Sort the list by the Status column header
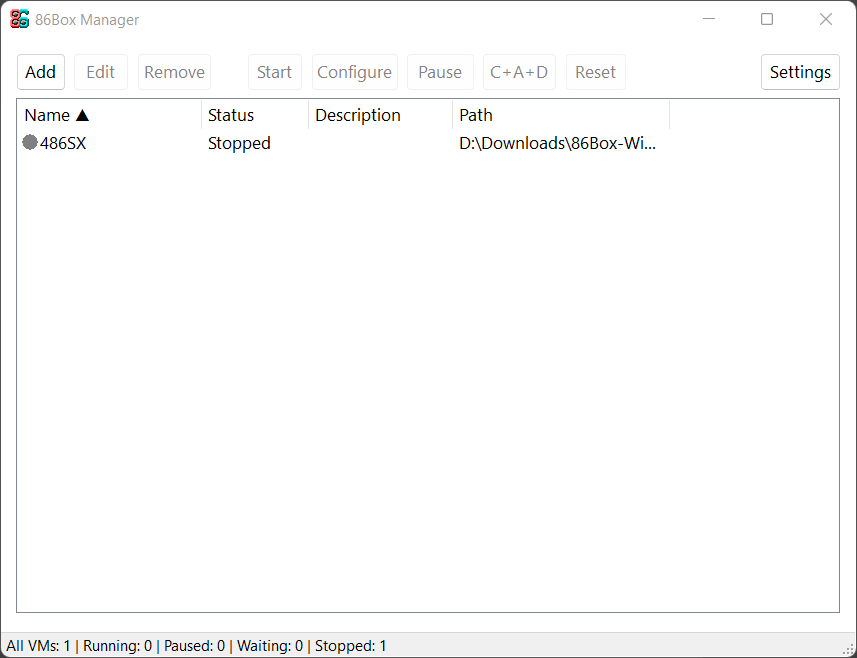Image resolution: width=857 pixels, height=658 pixels. coord(231,115)
